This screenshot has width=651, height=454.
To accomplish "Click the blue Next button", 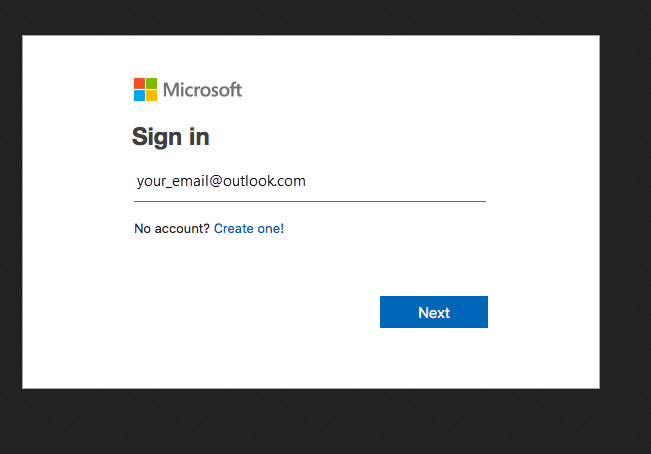I will point(434,312).
